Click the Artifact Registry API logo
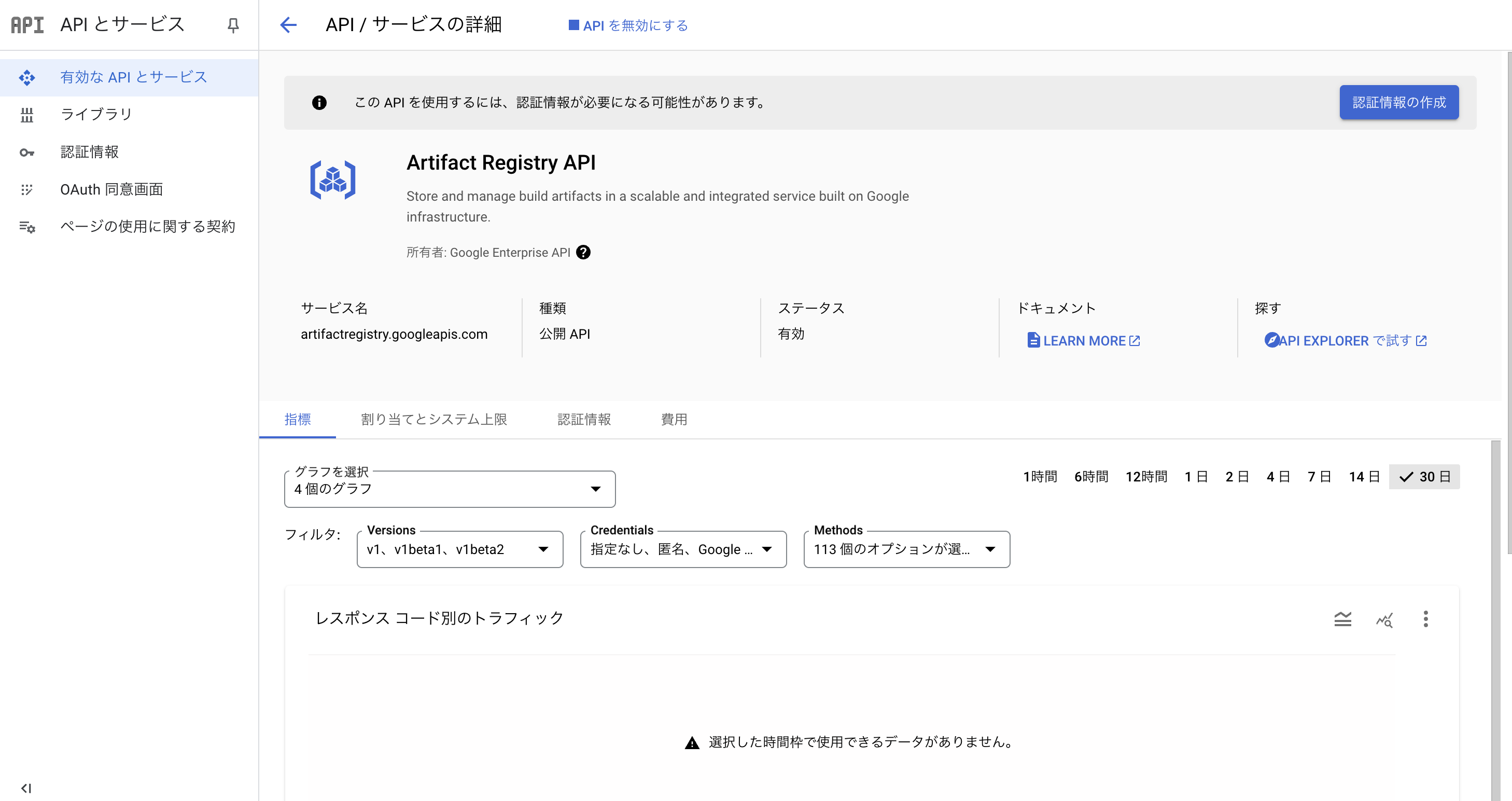Image resolution: width=1512 pixels, height=801 pixels. point(333,179)
